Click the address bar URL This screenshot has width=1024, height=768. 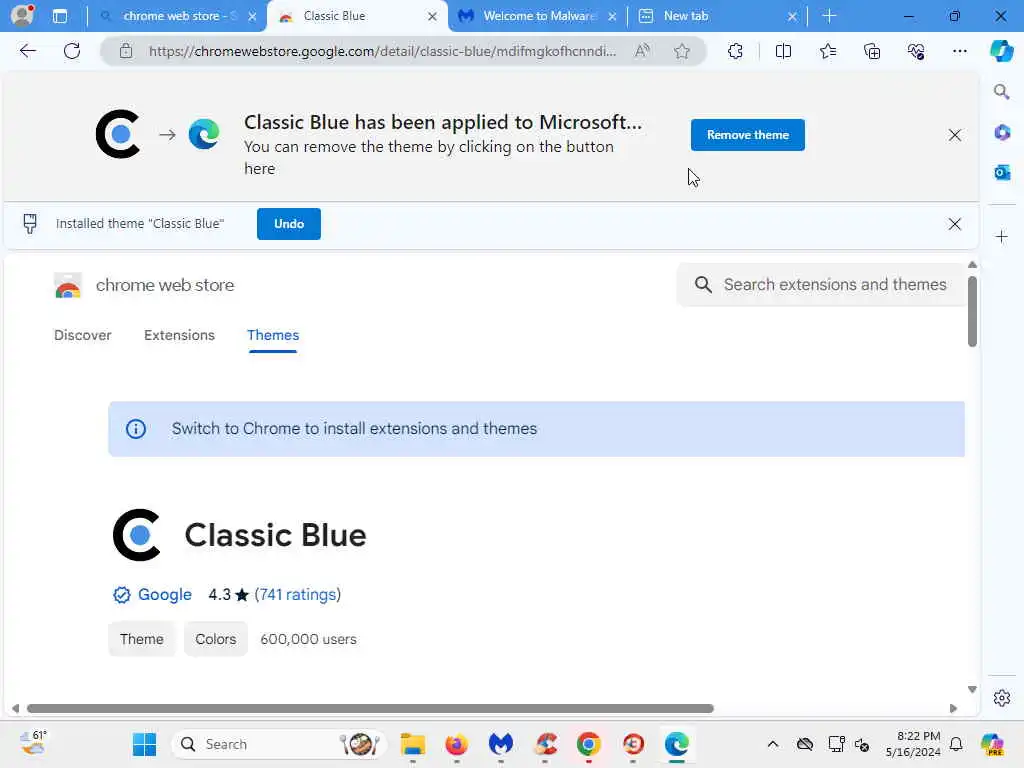pos(383,51)
